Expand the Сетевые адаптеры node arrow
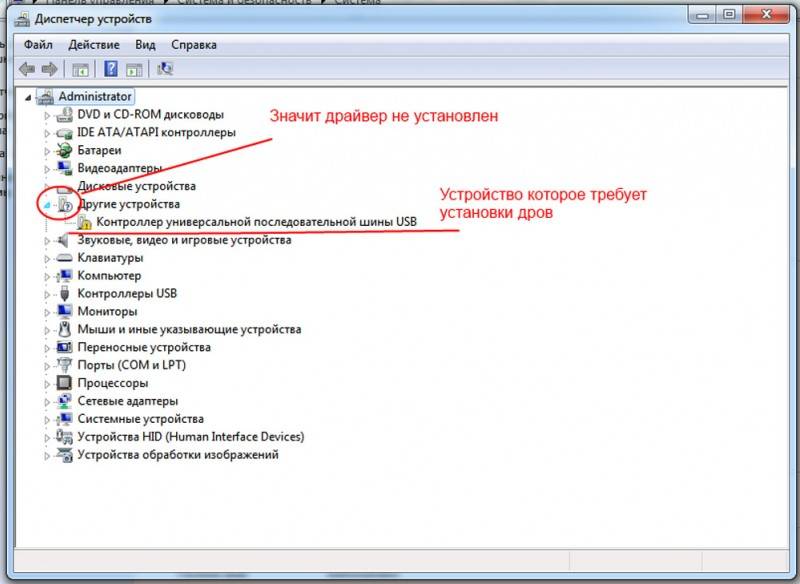Image resolution: width=800 pixels, height=584 pixels. 47,402
